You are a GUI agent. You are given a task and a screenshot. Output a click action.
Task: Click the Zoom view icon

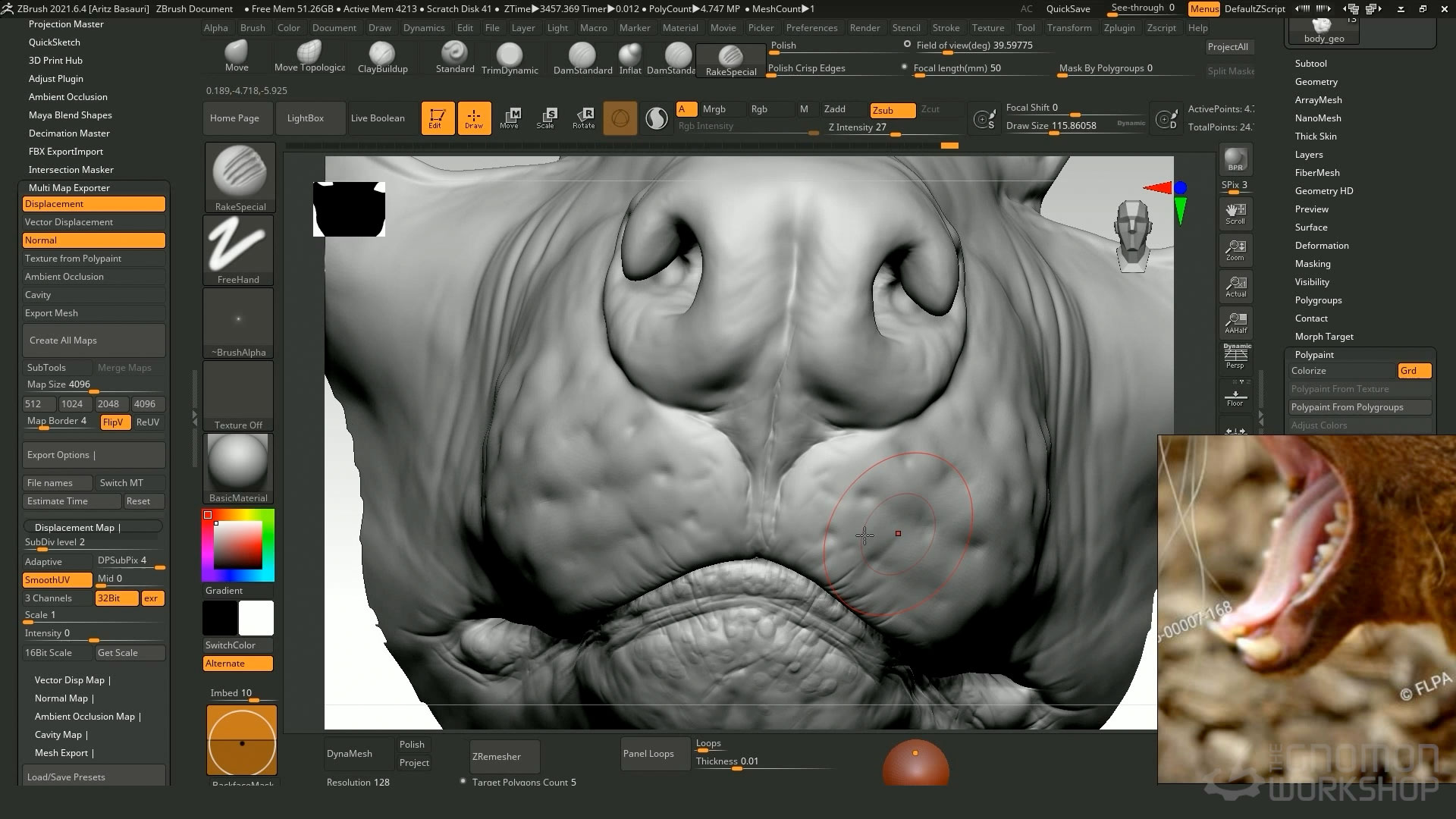click(x=1235, y=249)
